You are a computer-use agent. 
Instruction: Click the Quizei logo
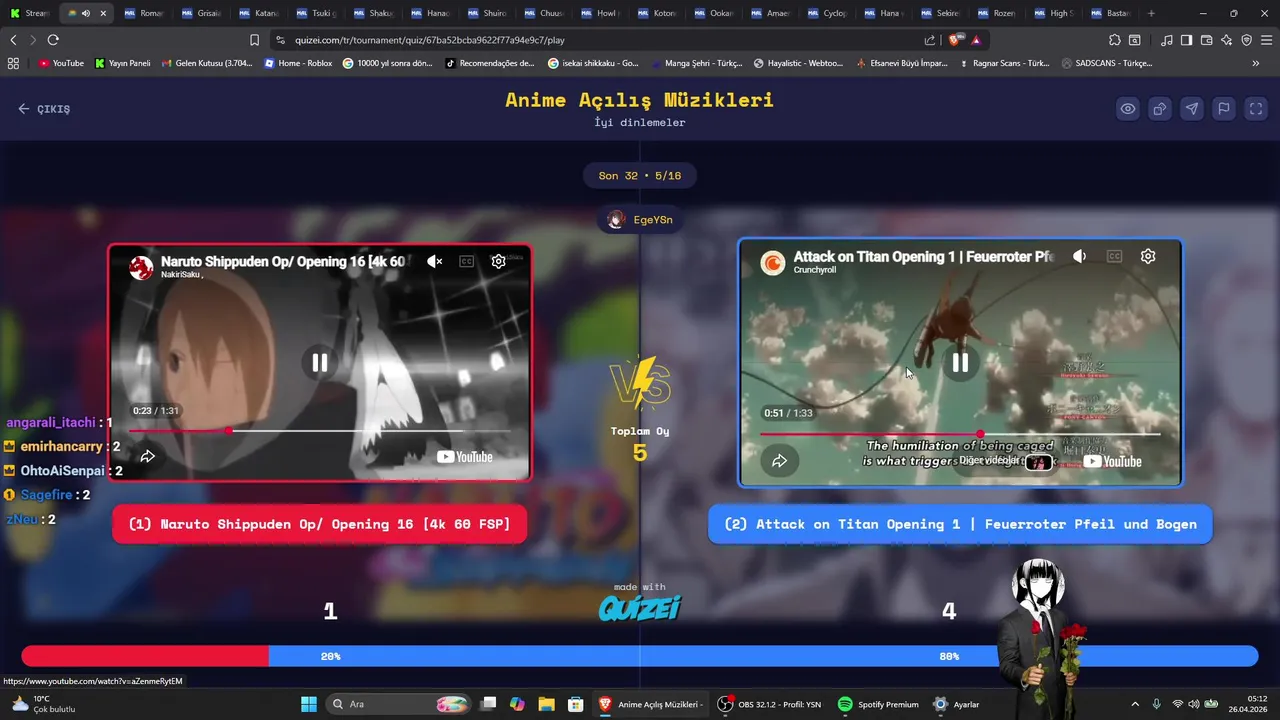coord(640,608)
